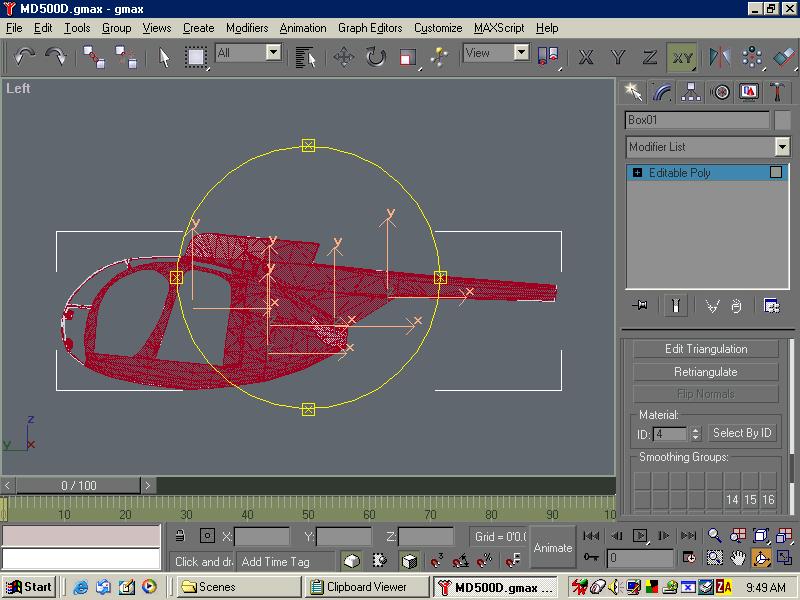Open the MAXScript menu
Viewport: 800px width, 600px height.
tap(498, 28)
